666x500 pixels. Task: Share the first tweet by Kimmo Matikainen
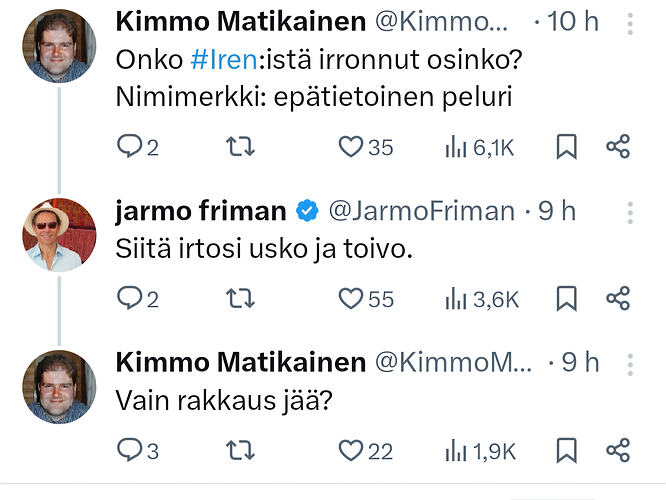point(618,147)
